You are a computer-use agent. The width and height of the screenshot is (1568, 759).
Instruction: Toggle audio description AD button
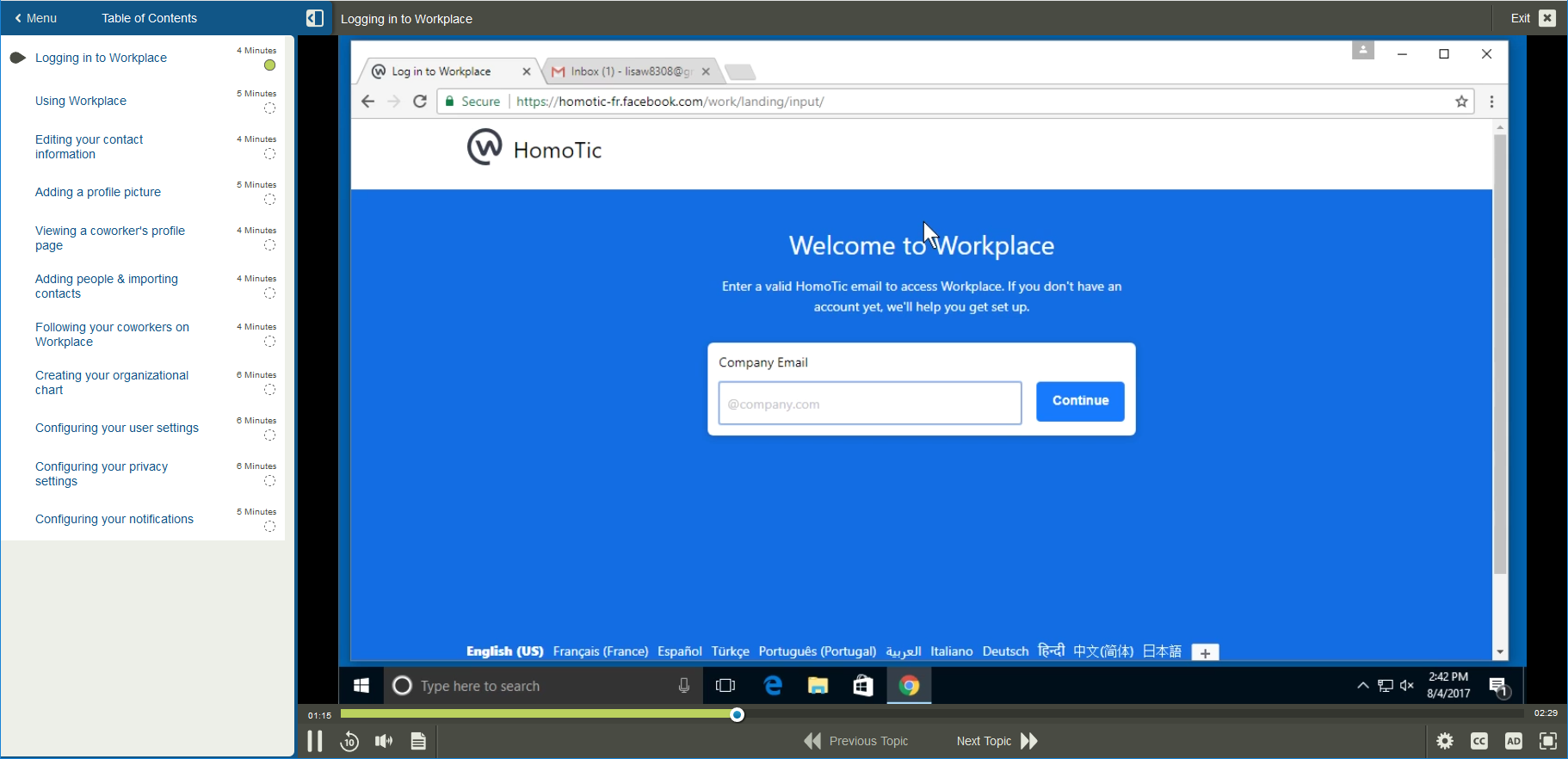(1514, 741)
